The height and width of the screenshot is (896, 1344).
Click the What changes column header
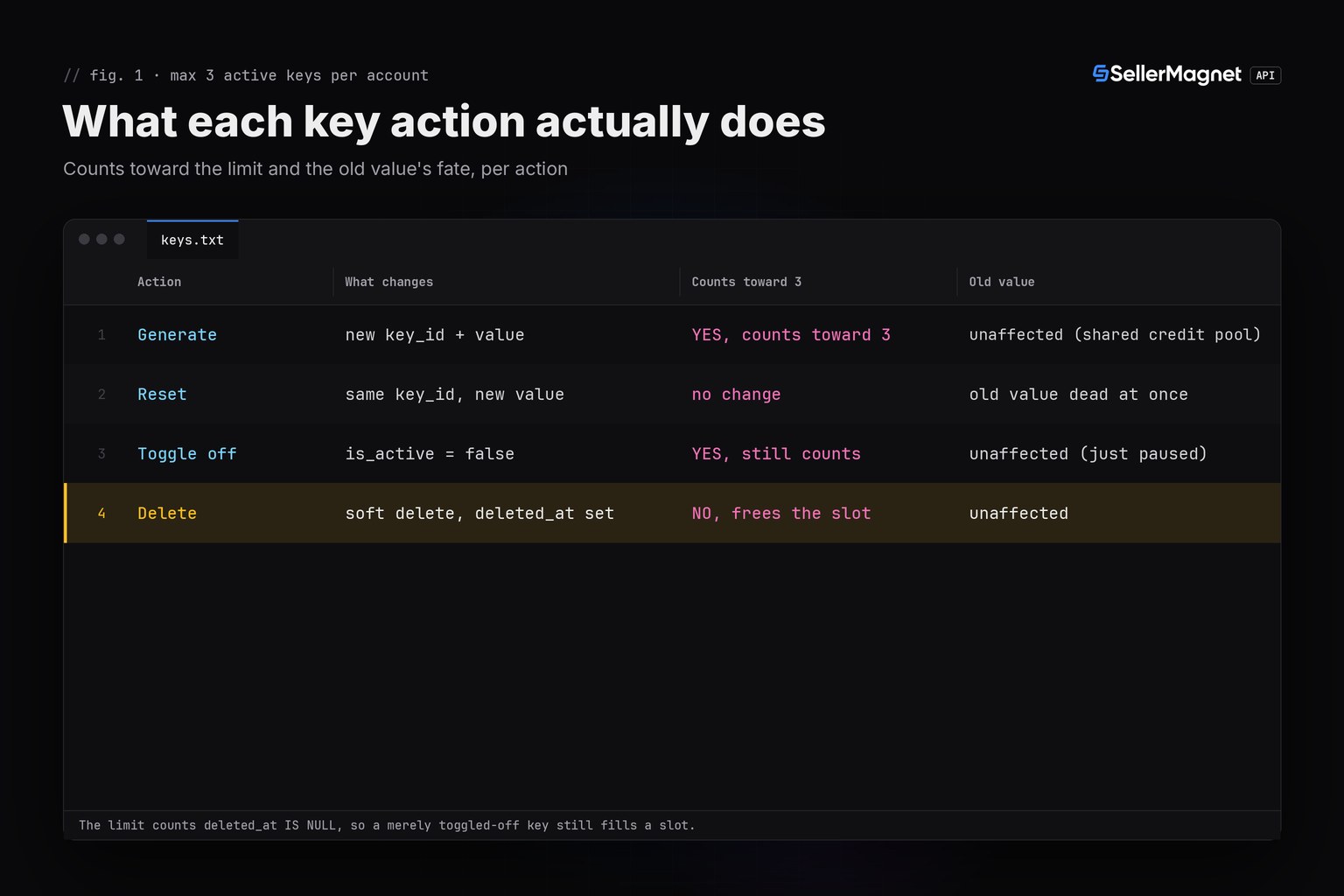[x=388, y=282]
